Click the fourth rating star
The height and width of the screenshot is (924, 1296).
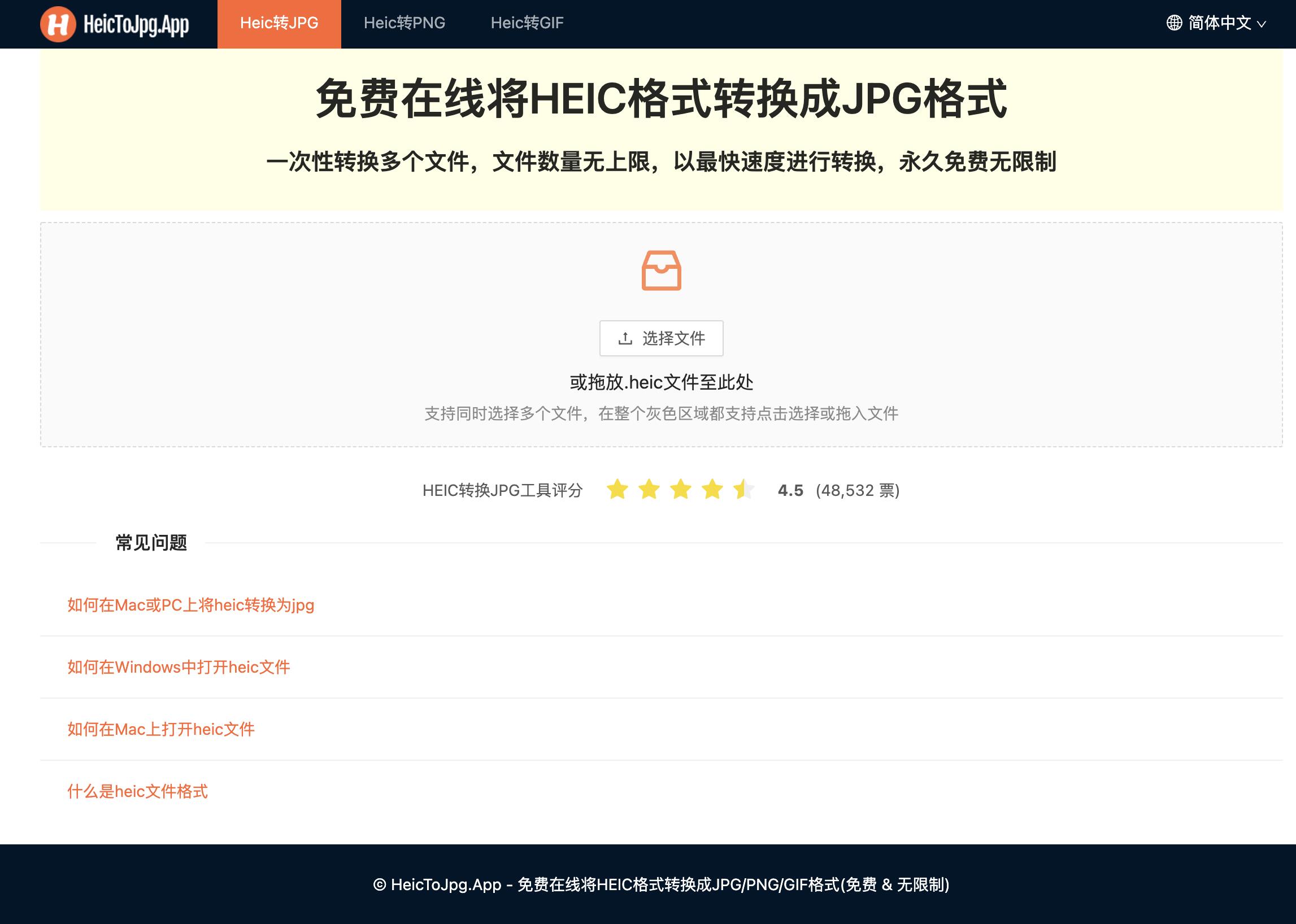[712, 489]
